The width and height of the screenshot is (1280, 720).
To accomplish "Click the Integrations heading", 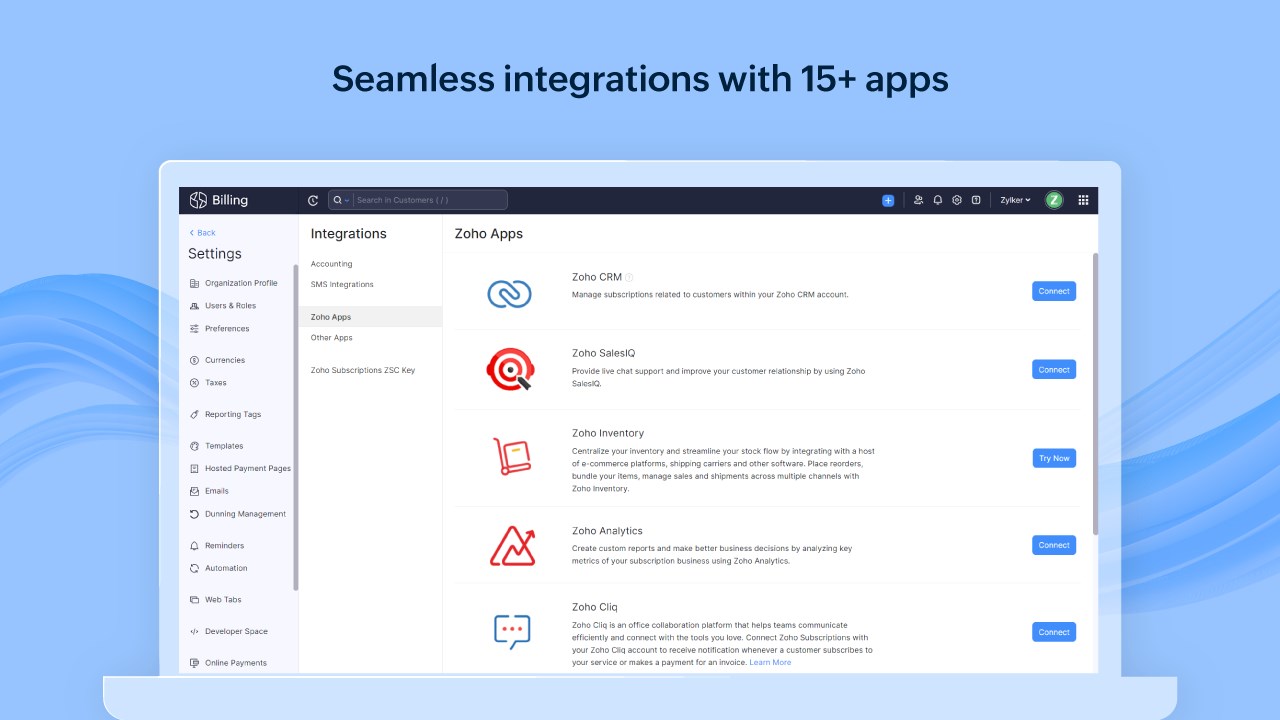I will (348, 234).
